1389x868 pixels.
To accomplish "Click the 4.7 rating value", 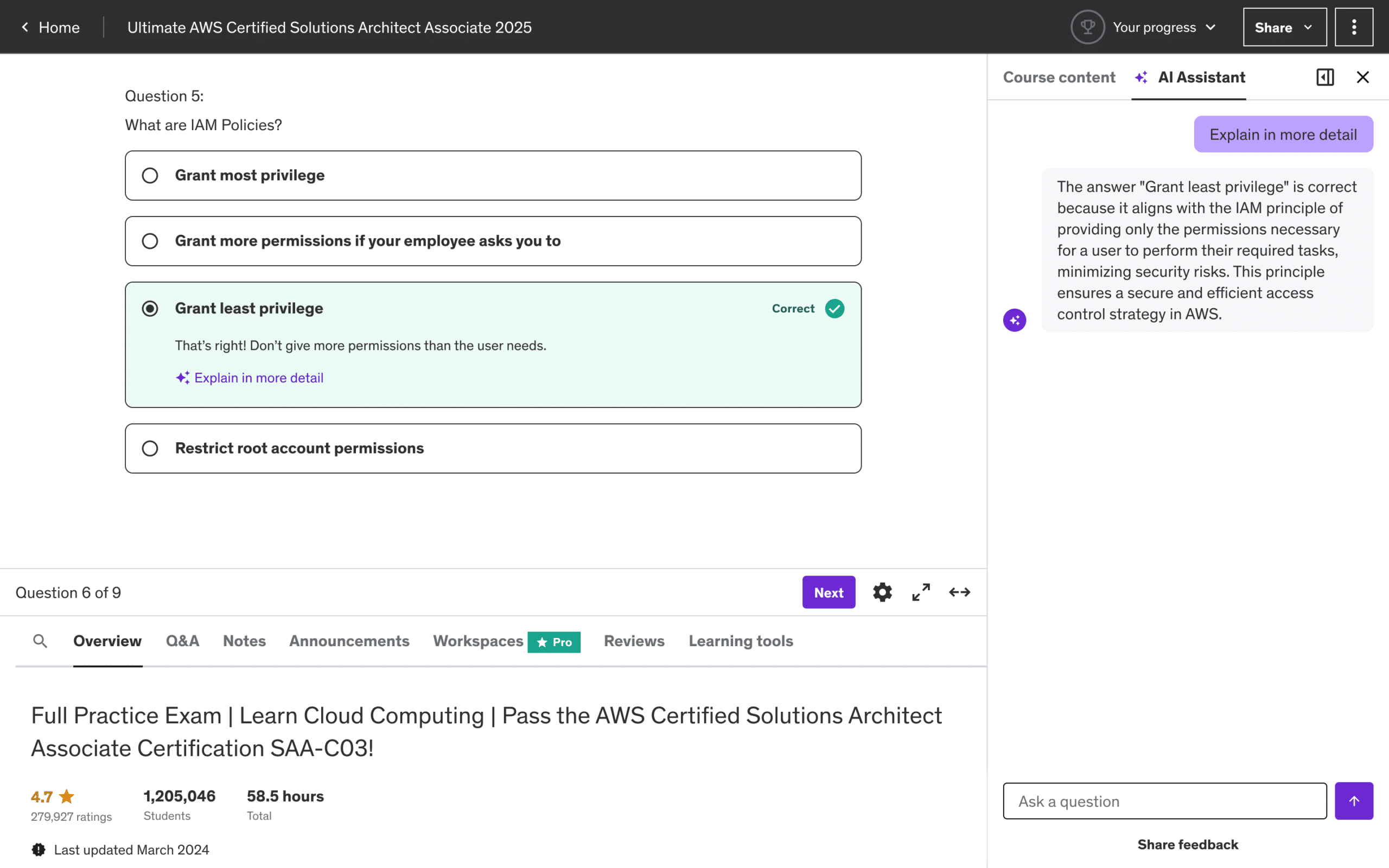I will click(x=42, y=796).
